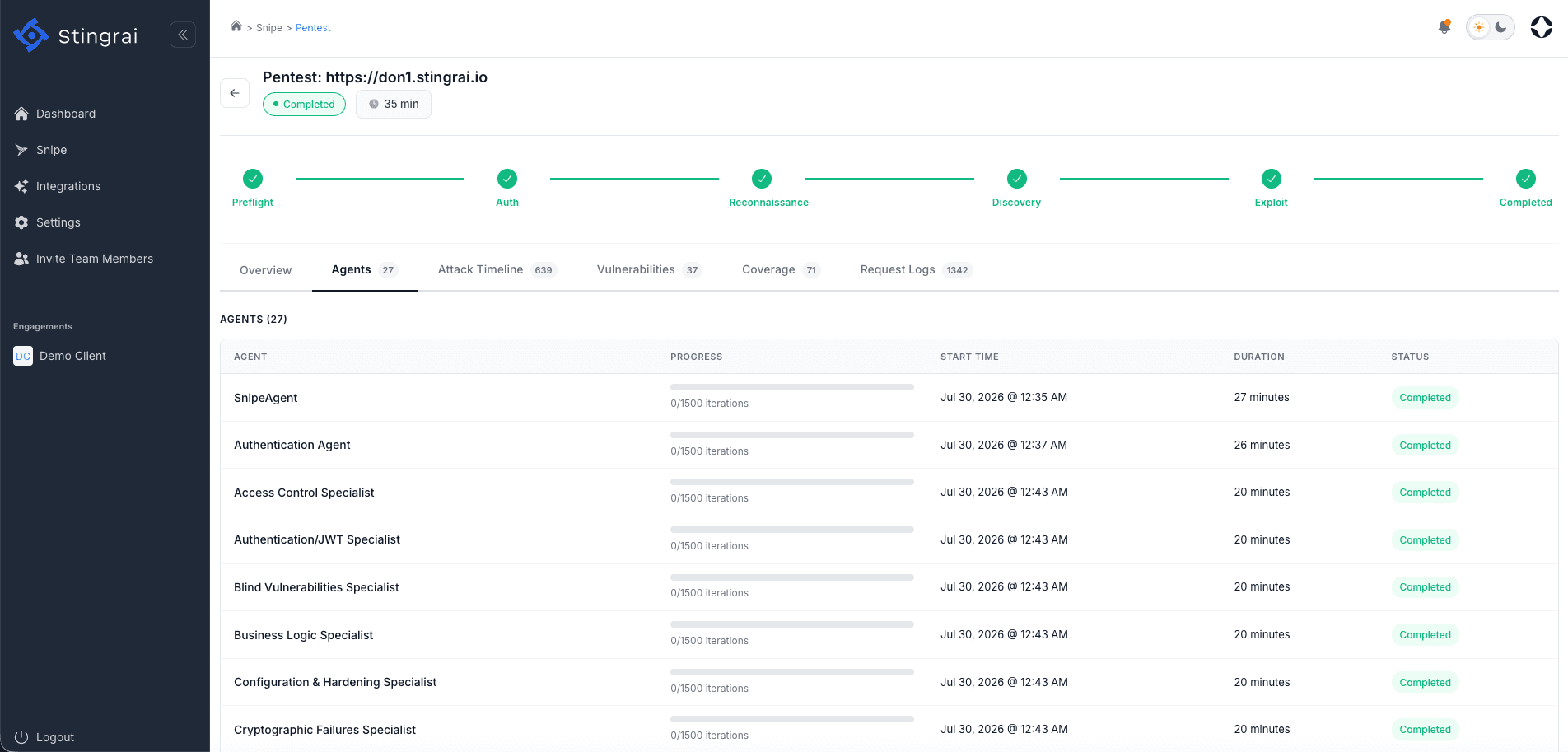Image resolution: width=1568 pixels, height=752 pixels.
Task: Open the Overview tab
Action: coord(265,270)
